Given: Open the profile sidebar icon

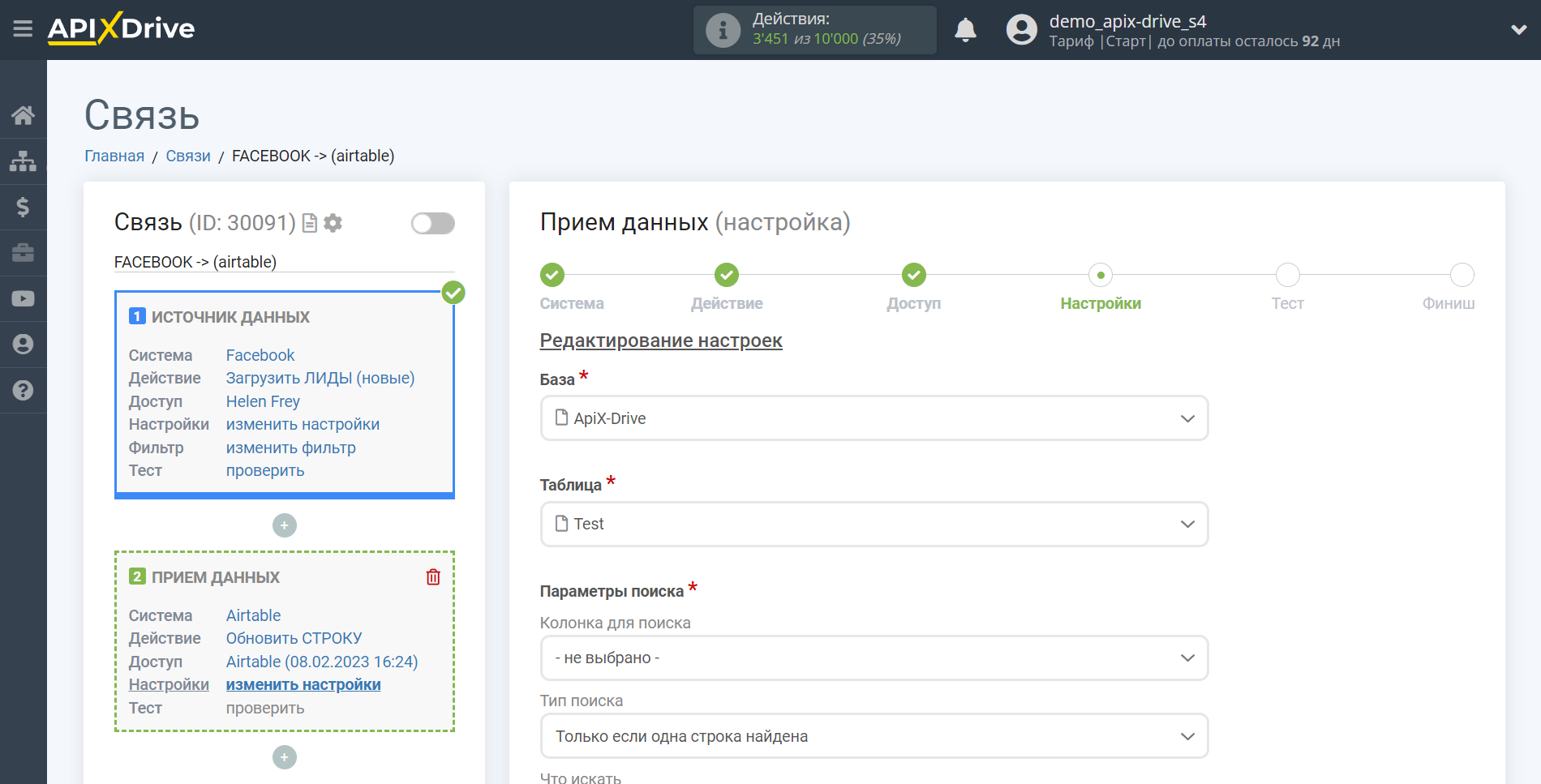Looking at the screenshot, I should coord(23,345).
